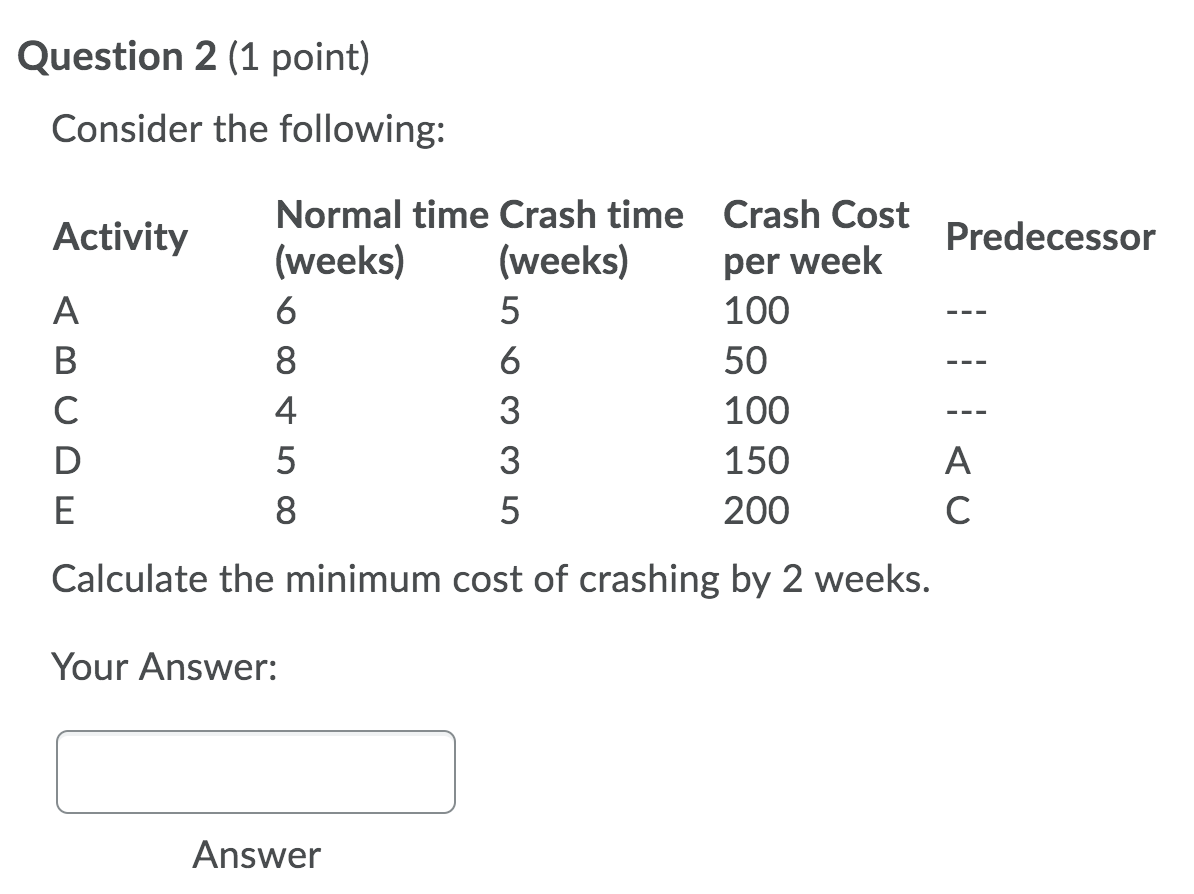Click the Crash Cost per week column header
This screenshot has width=1194, height=894.
(x=816, y=238)
